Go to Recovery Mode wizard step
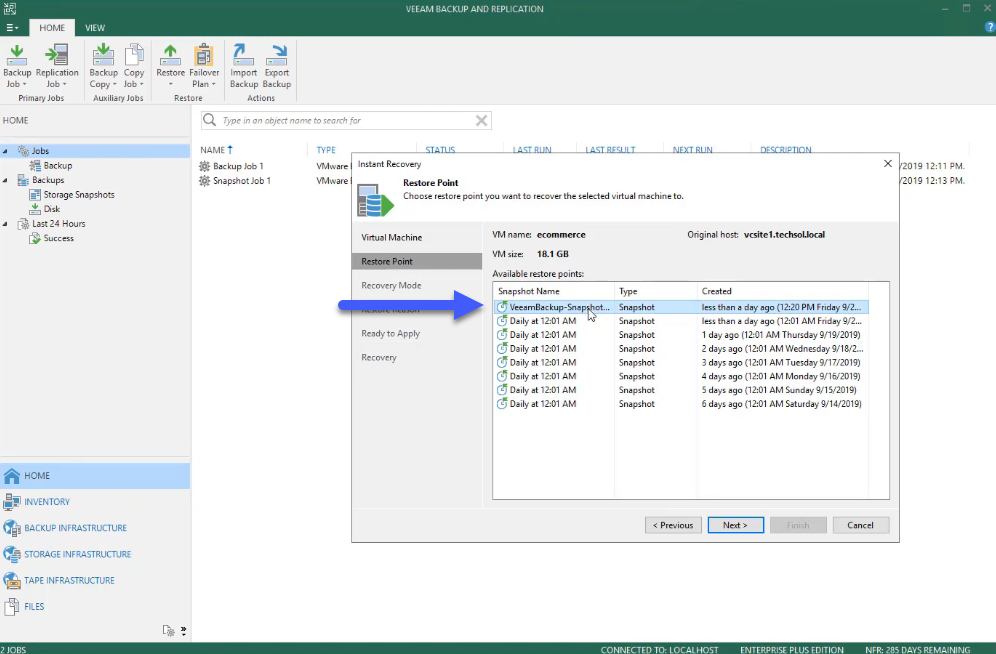This screenshot has height=654, width=996. 391,286
